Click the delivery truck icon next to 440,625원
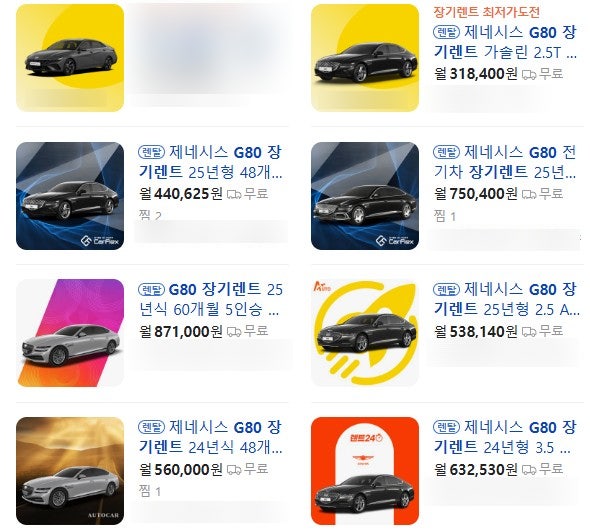 coord(234,195)
